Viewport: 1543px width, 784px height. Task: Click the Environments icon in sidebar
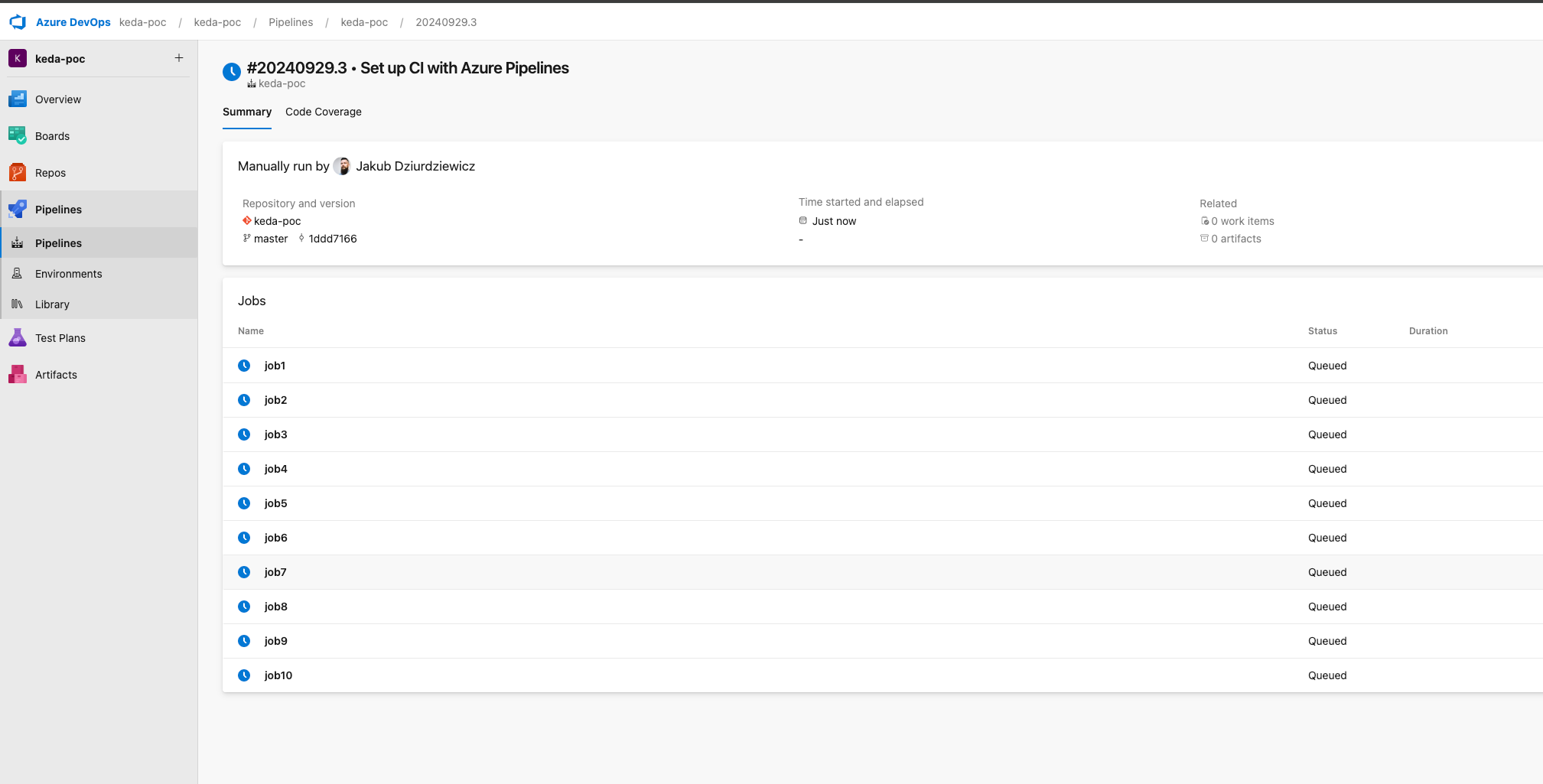(18, 274)
